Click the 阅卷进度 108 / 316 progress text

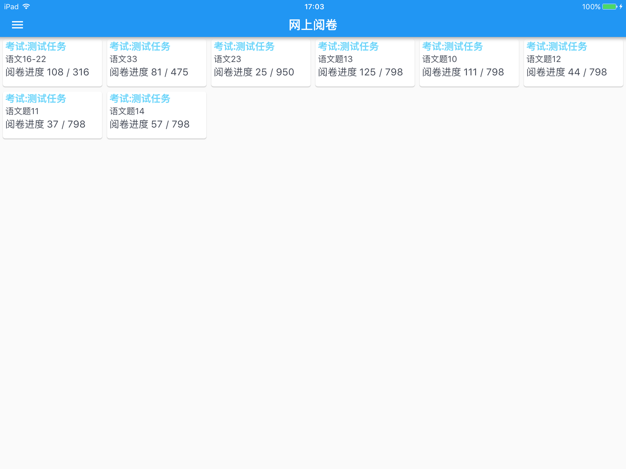pyautogui.click(x=47, y=73)
